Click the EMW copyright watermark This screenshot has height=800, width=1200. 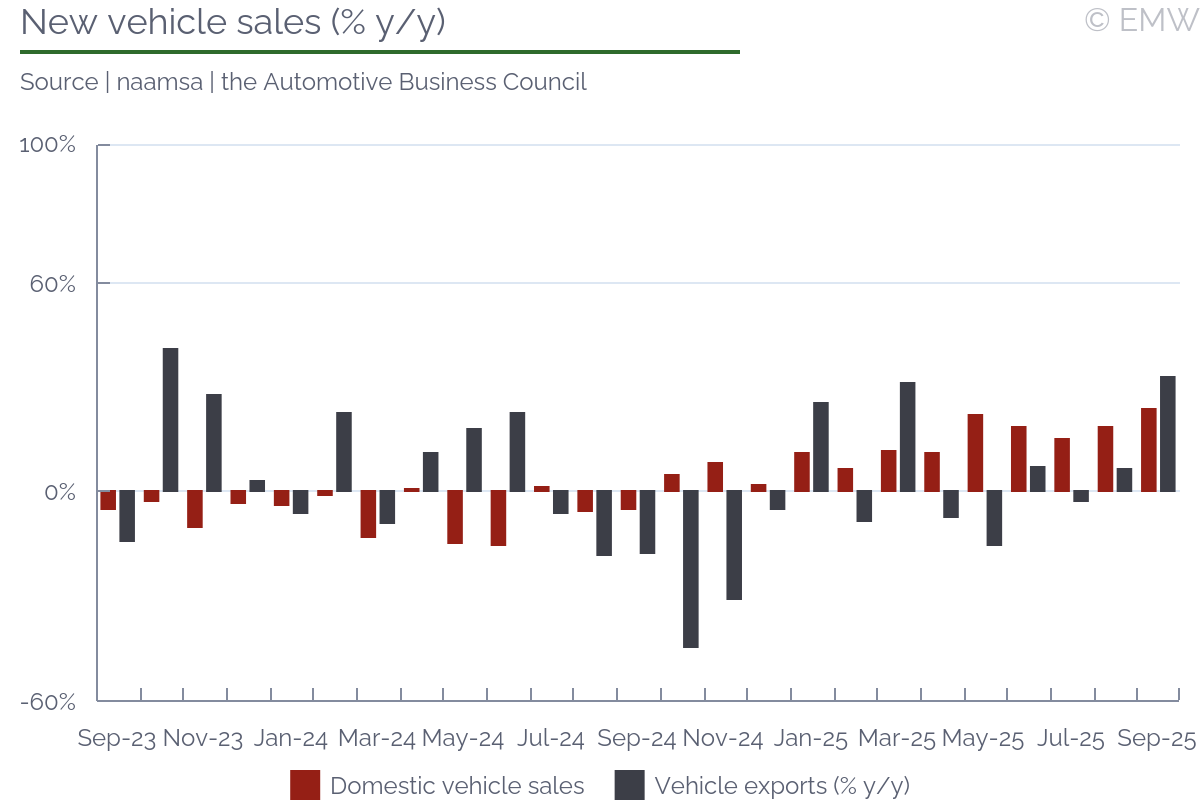click(x=1140, y=20)
